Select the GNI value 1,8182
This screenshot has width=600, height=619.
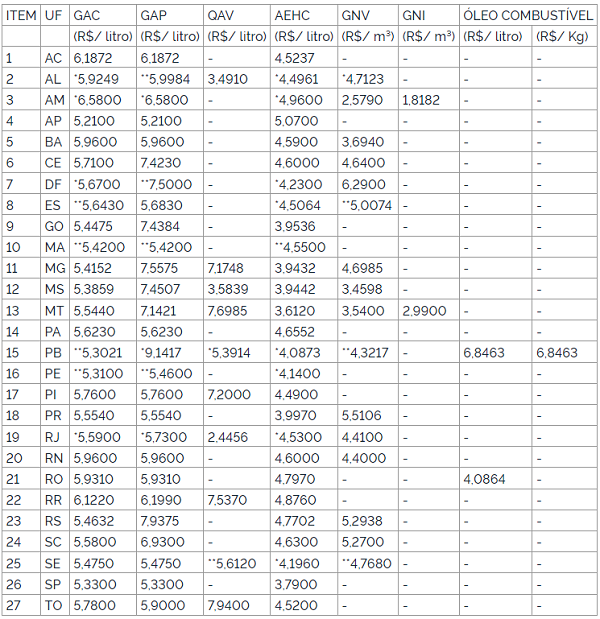pyautogui.click(x=421, y=100)
